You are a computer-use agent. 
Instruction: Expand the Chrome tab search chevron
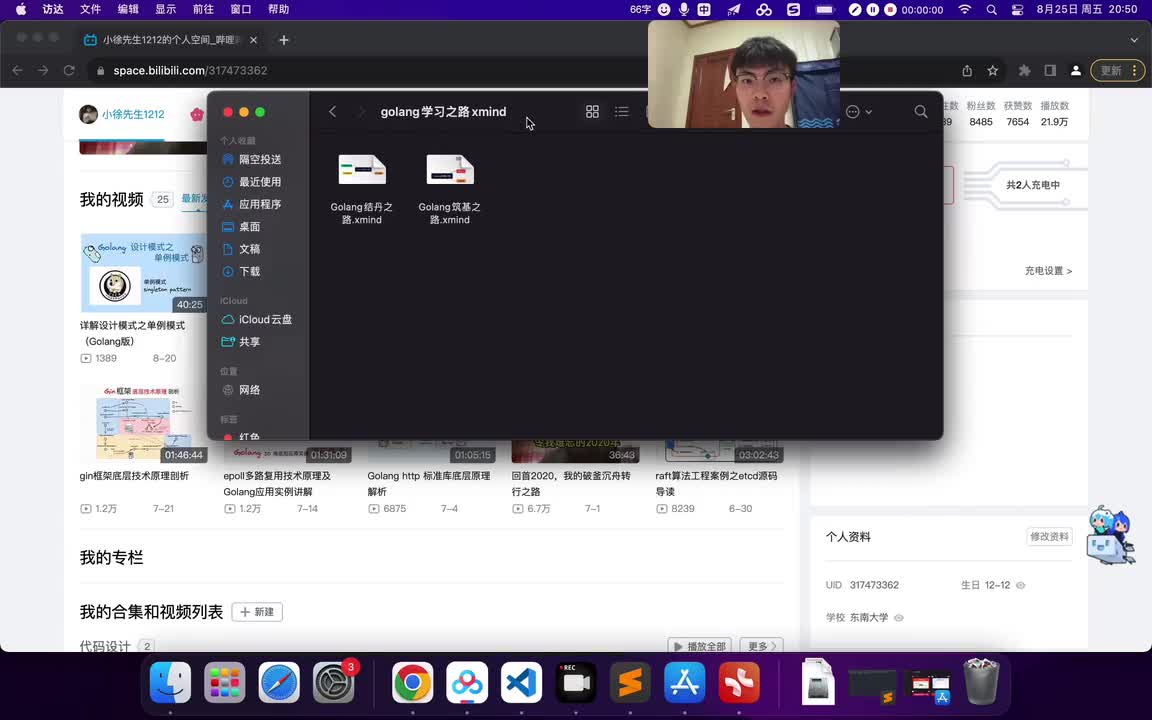pyautogui.click(x=1134, y=40)
